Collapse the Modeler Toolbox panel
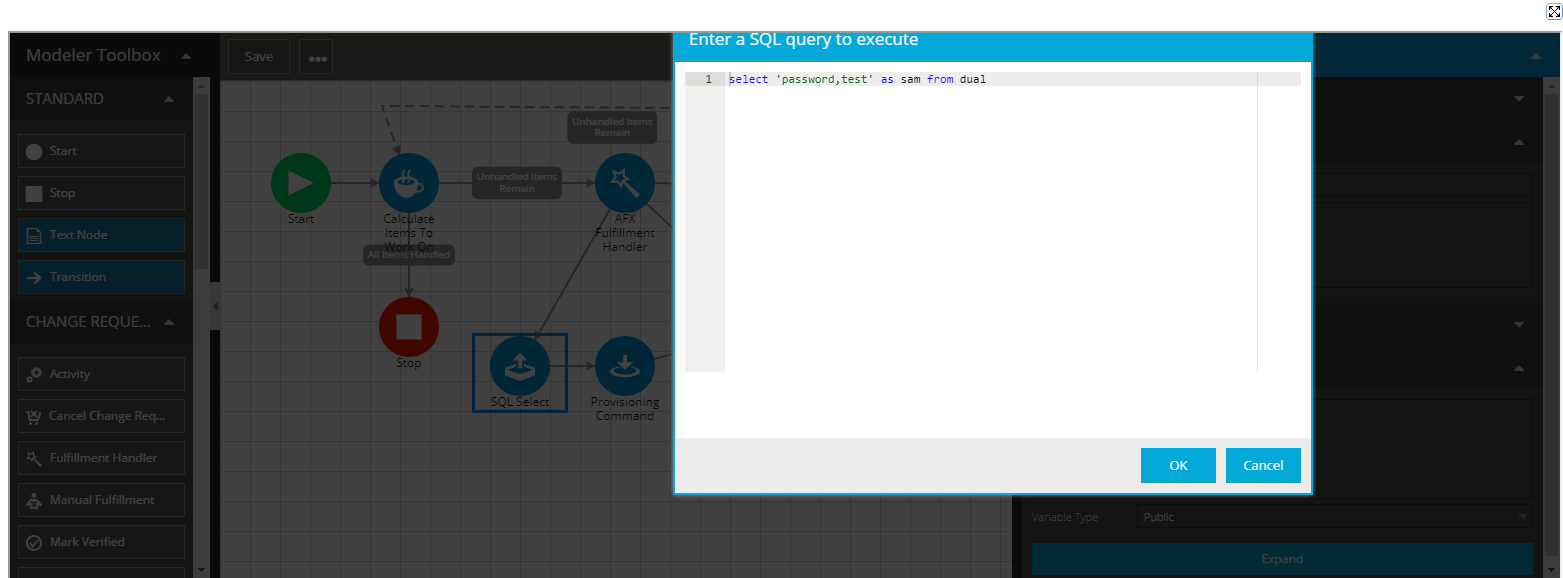 click(185, 55)
